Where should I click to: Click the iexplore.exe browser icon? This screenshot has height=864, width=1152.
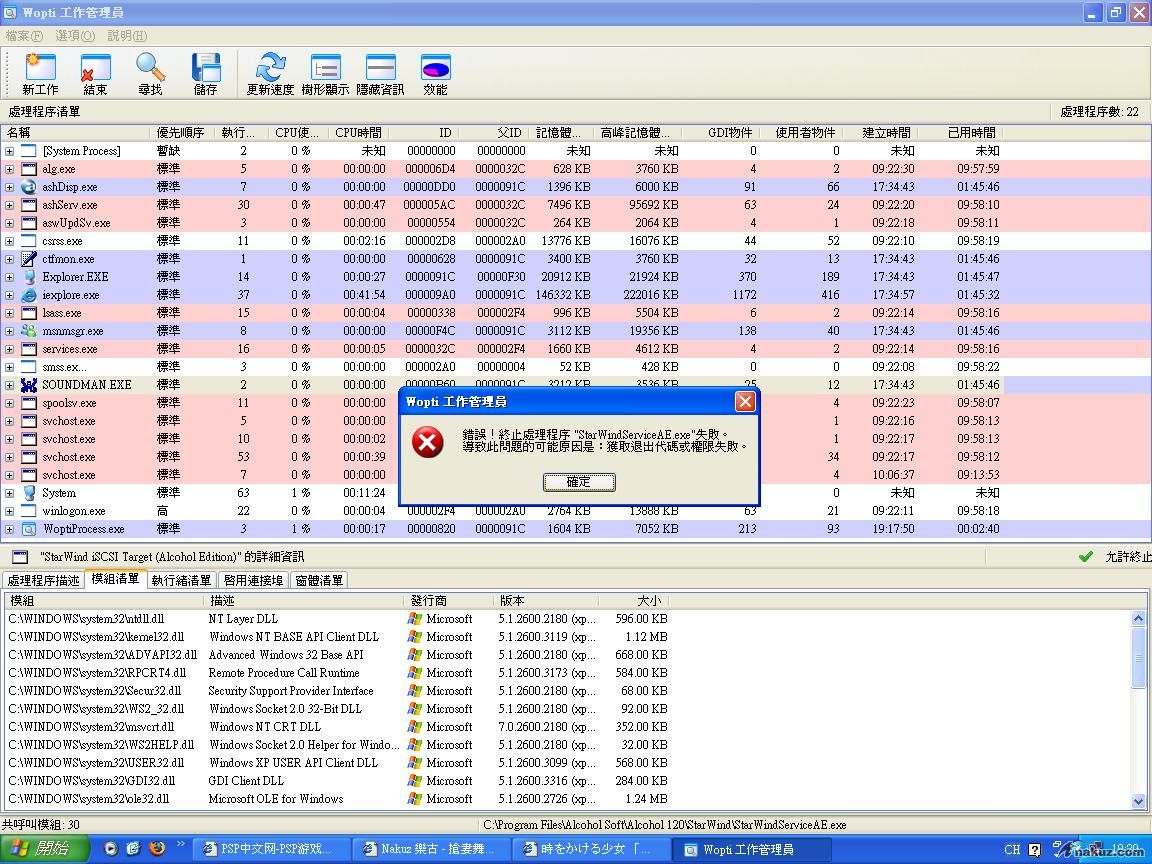pos(29,295)
